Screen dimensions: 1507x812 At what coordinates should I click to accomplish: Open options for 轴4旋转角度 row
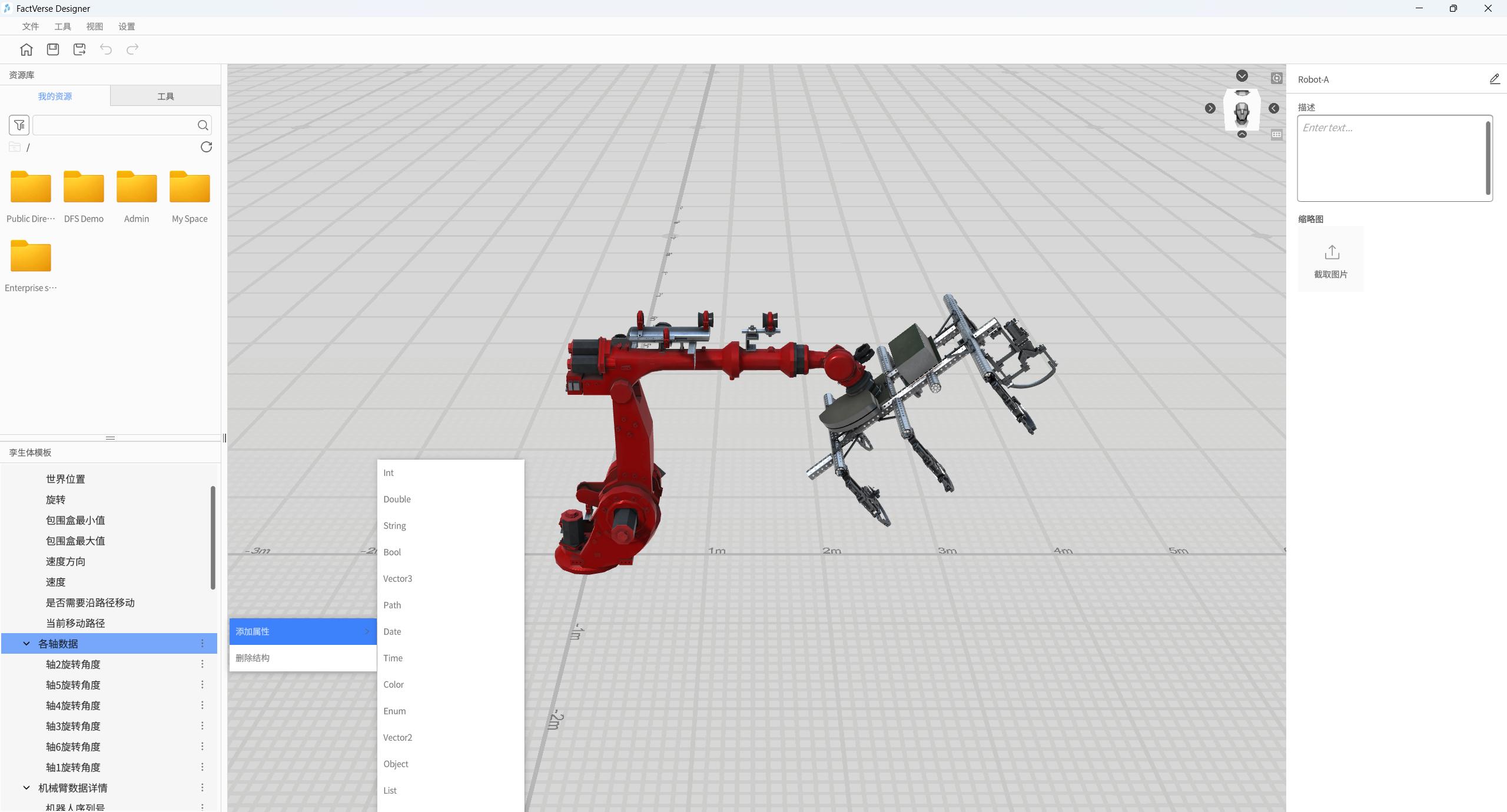point(203,705)
